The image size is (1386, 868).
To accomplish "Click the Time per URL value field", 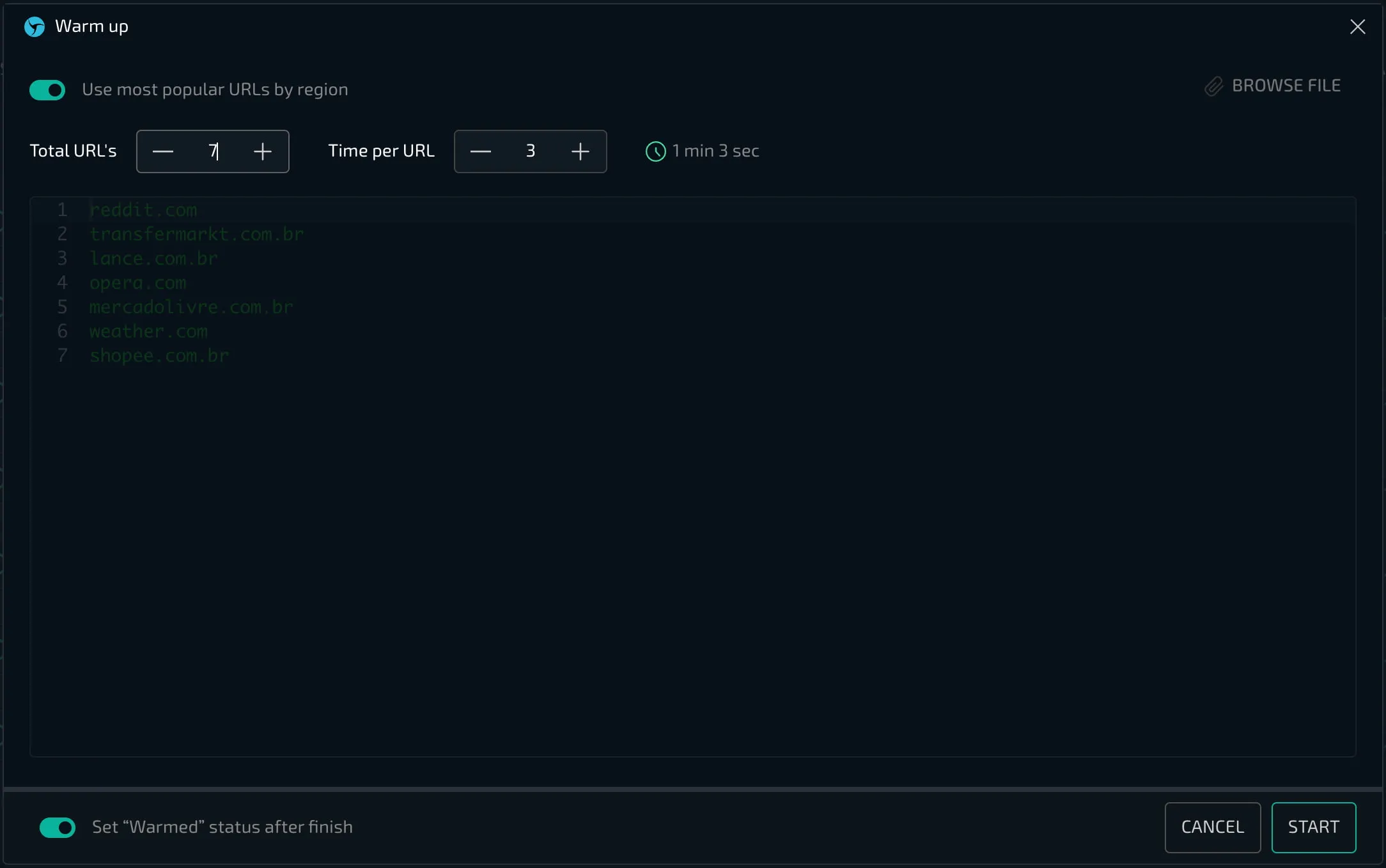I will [531, 151].
